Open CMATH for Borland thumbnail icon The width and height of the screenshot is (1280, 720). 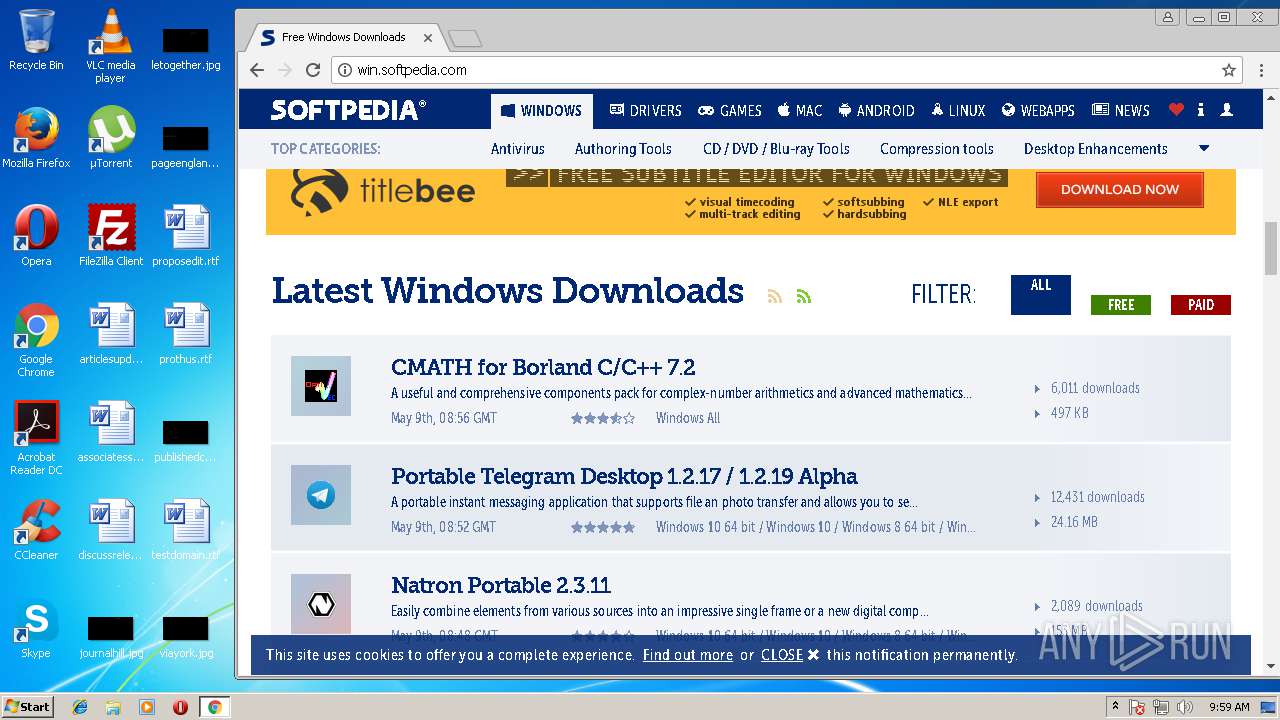321,386
